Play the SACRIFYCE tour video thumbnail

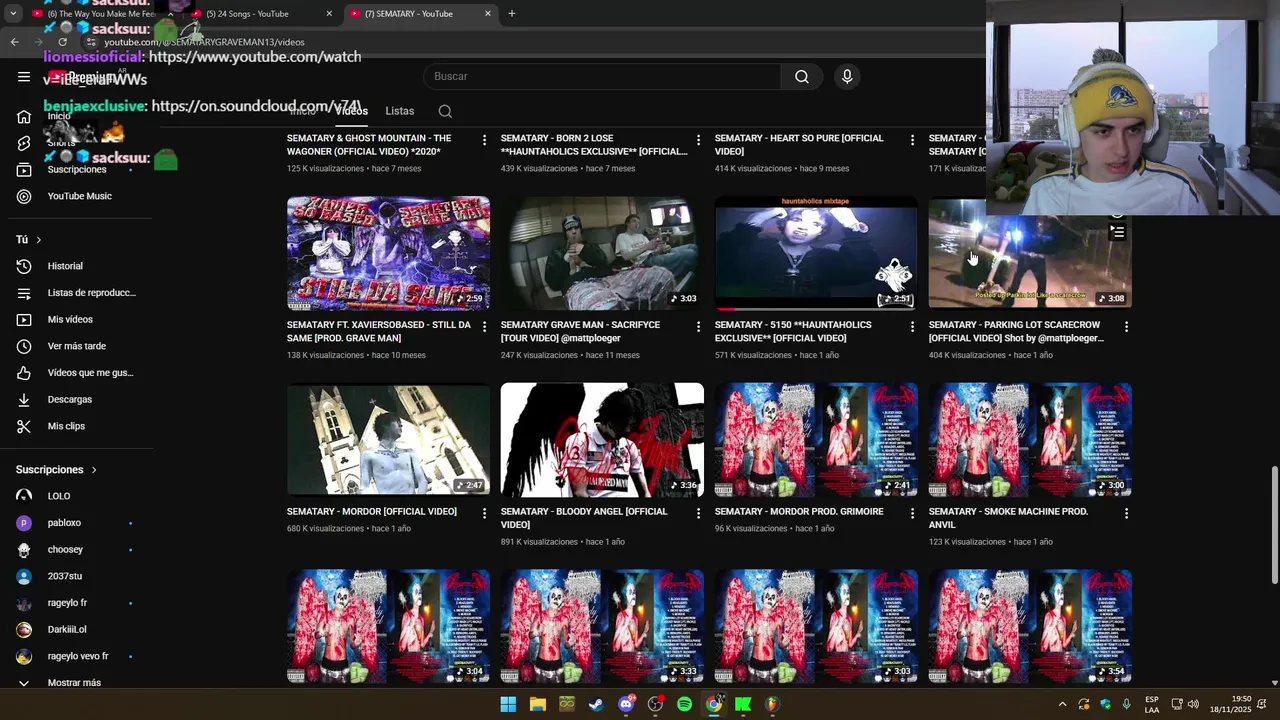click(x=602, y=253)
